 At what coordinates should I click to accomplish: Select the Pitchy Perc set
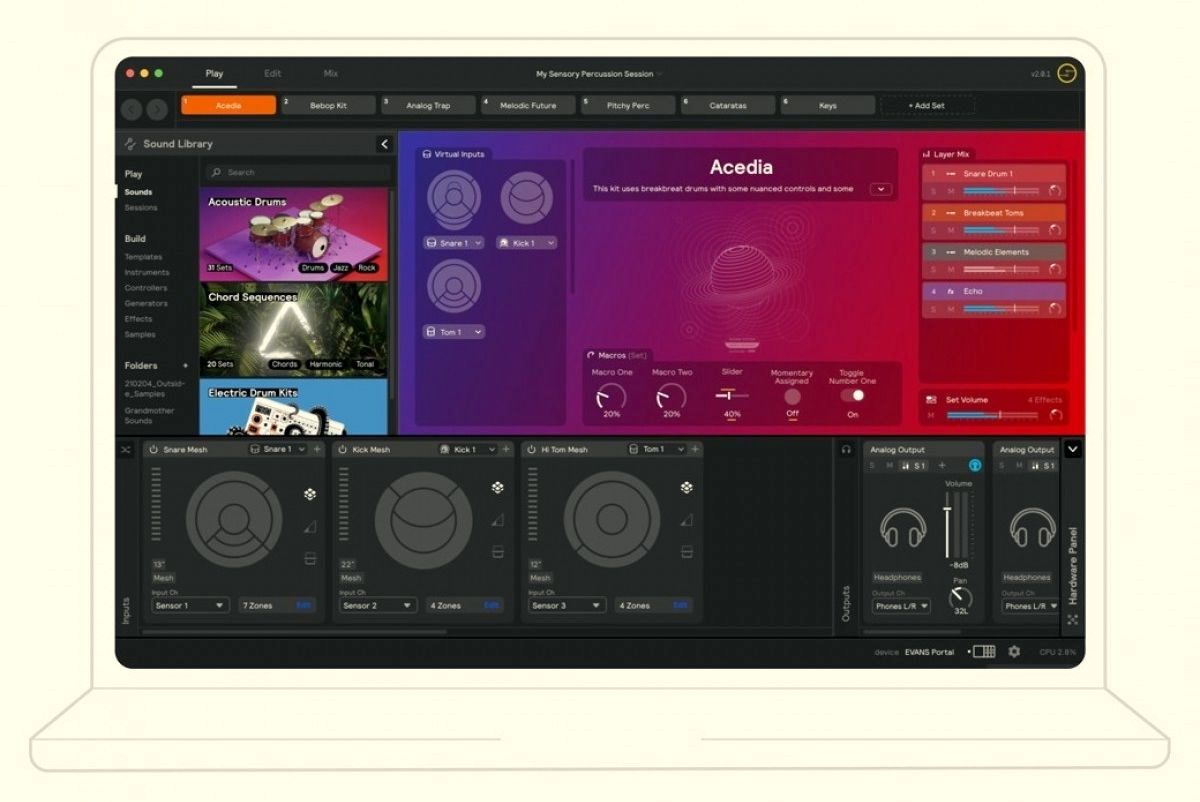point(628,105)
